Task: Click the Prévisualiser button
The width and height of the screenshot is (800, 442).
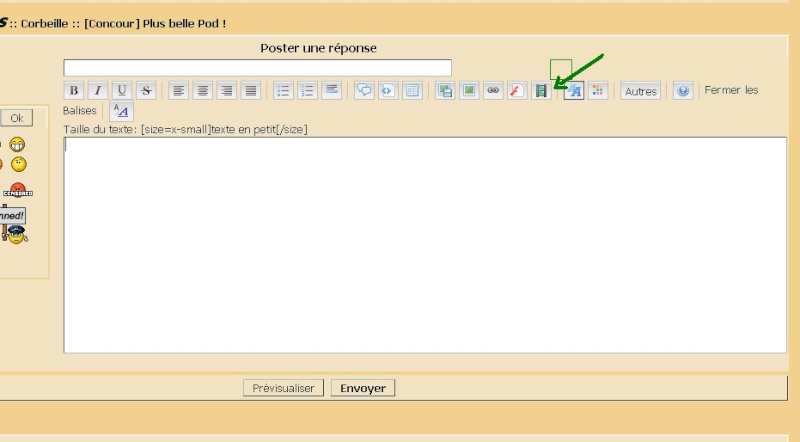Action: [283, 388]
